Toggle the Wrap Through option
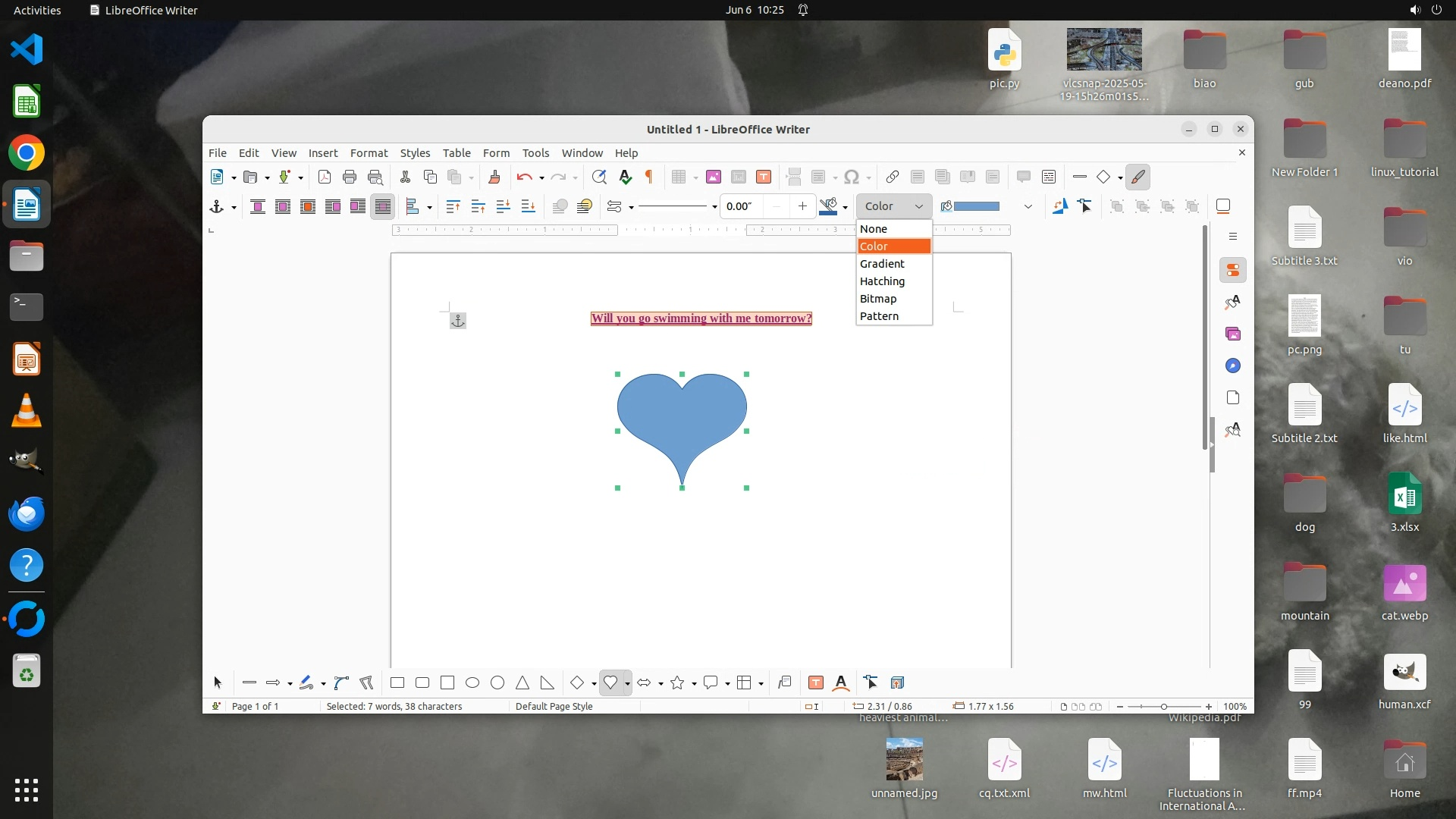Viewport: 1456px width, 819px height. click(x=383, y=206)
